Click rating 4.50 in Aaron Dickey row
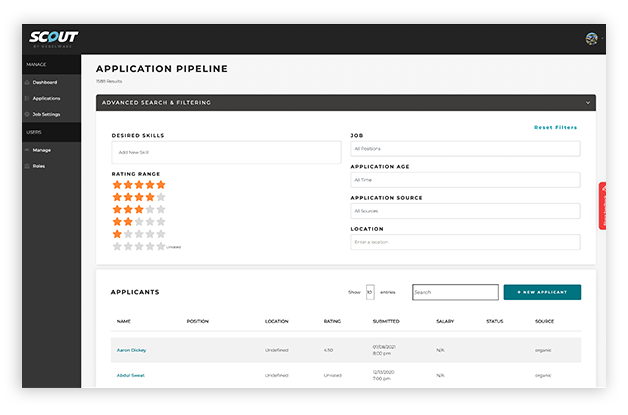This screenshot has width=628, height=415. [328, 350]
